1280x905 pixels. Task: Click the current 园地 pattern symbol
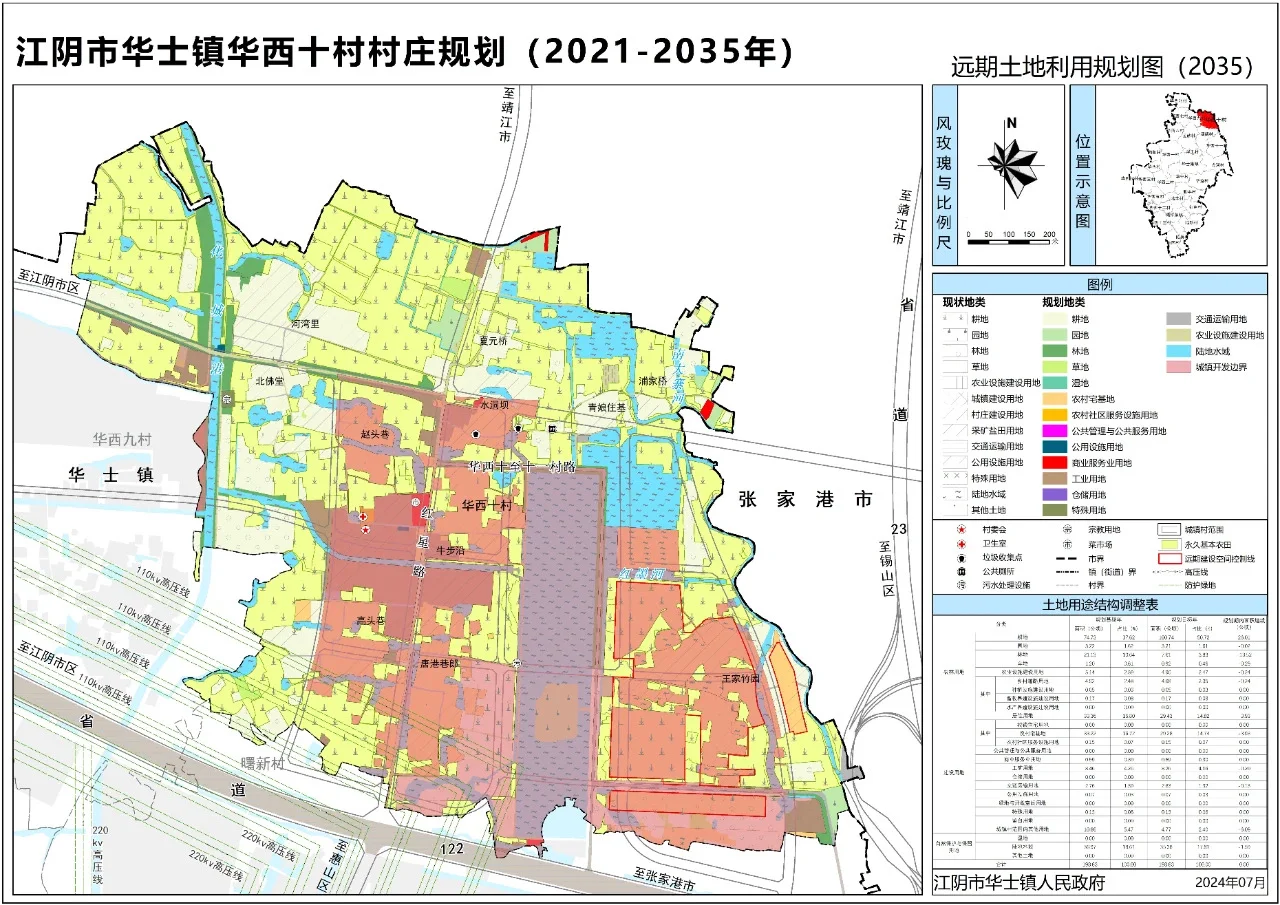955,335
